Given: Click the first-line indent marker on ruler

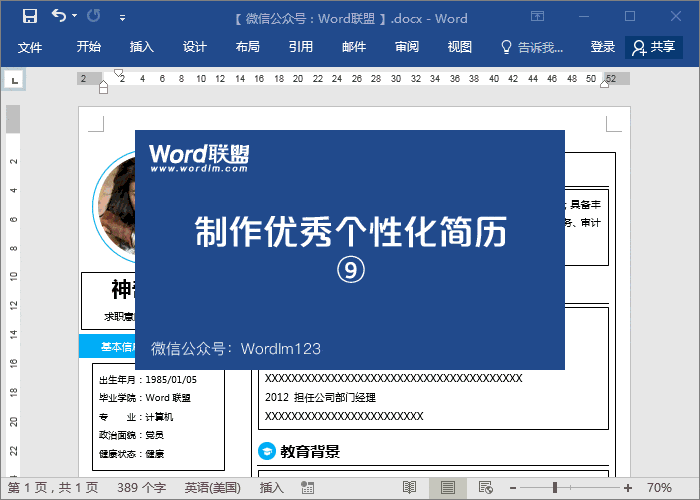Looking at the screenshot, I should coord(118,72).
